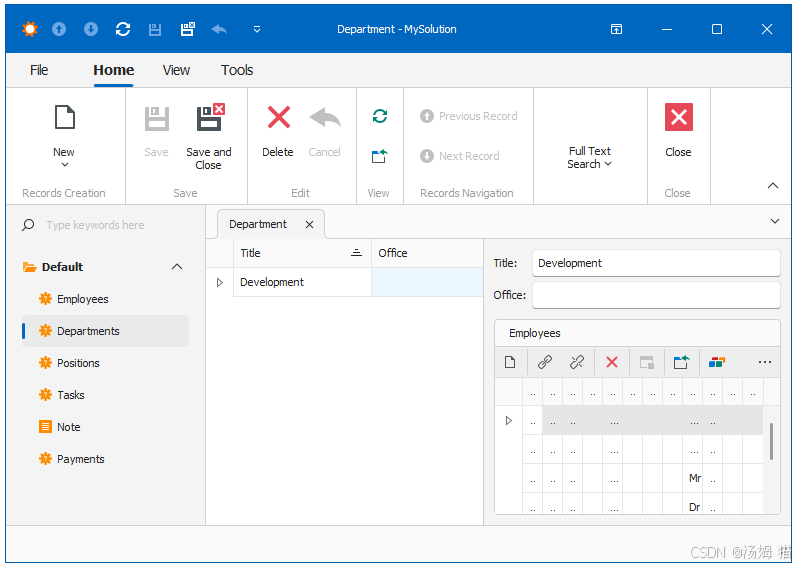Click the Save ribbon button
799x566 pixels.
(156, 130)
